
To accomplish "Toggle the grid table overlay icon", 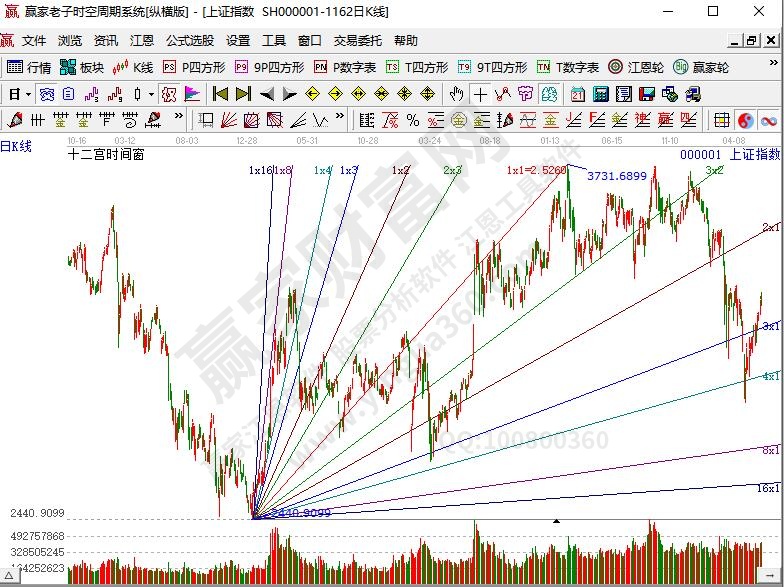I will 721,120.
